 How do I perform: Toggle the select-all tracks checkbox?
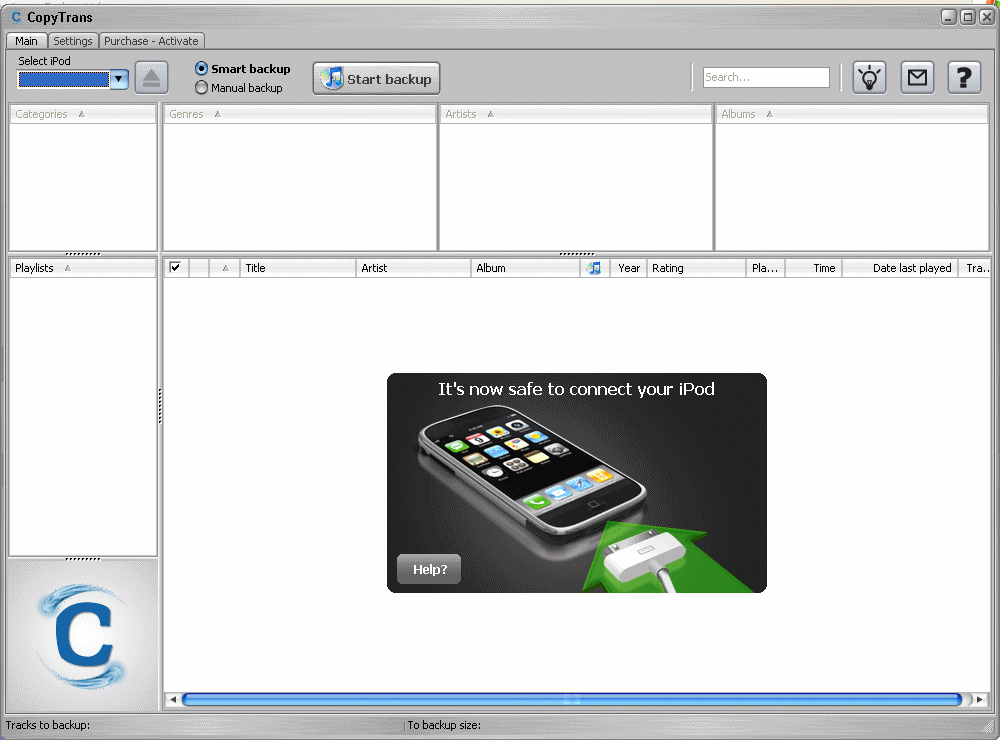[175, 267]
